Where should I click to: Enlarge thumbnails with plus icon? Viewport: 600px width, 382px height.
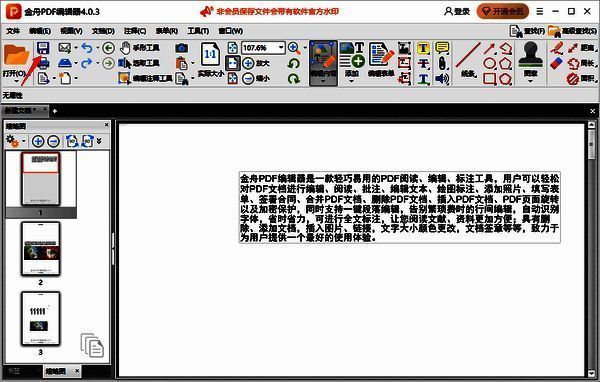coord(38,141)
